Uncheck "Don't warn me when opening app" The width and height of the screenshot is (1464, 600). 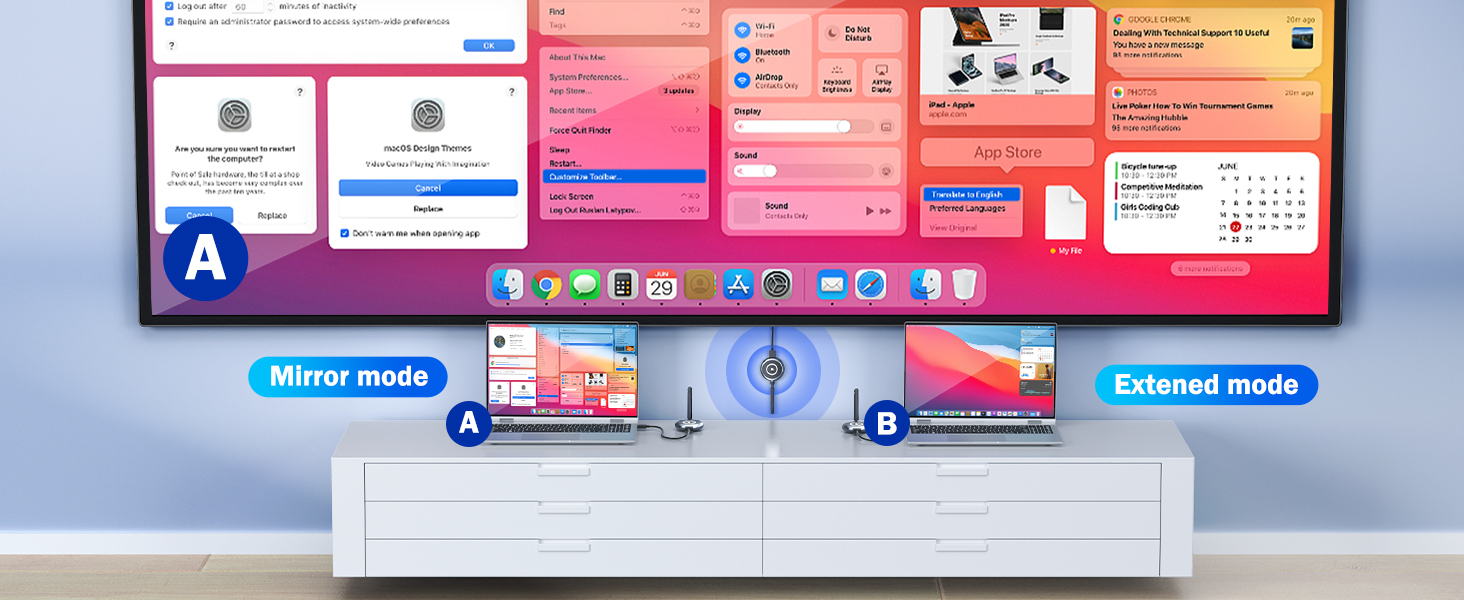(344, 233)
